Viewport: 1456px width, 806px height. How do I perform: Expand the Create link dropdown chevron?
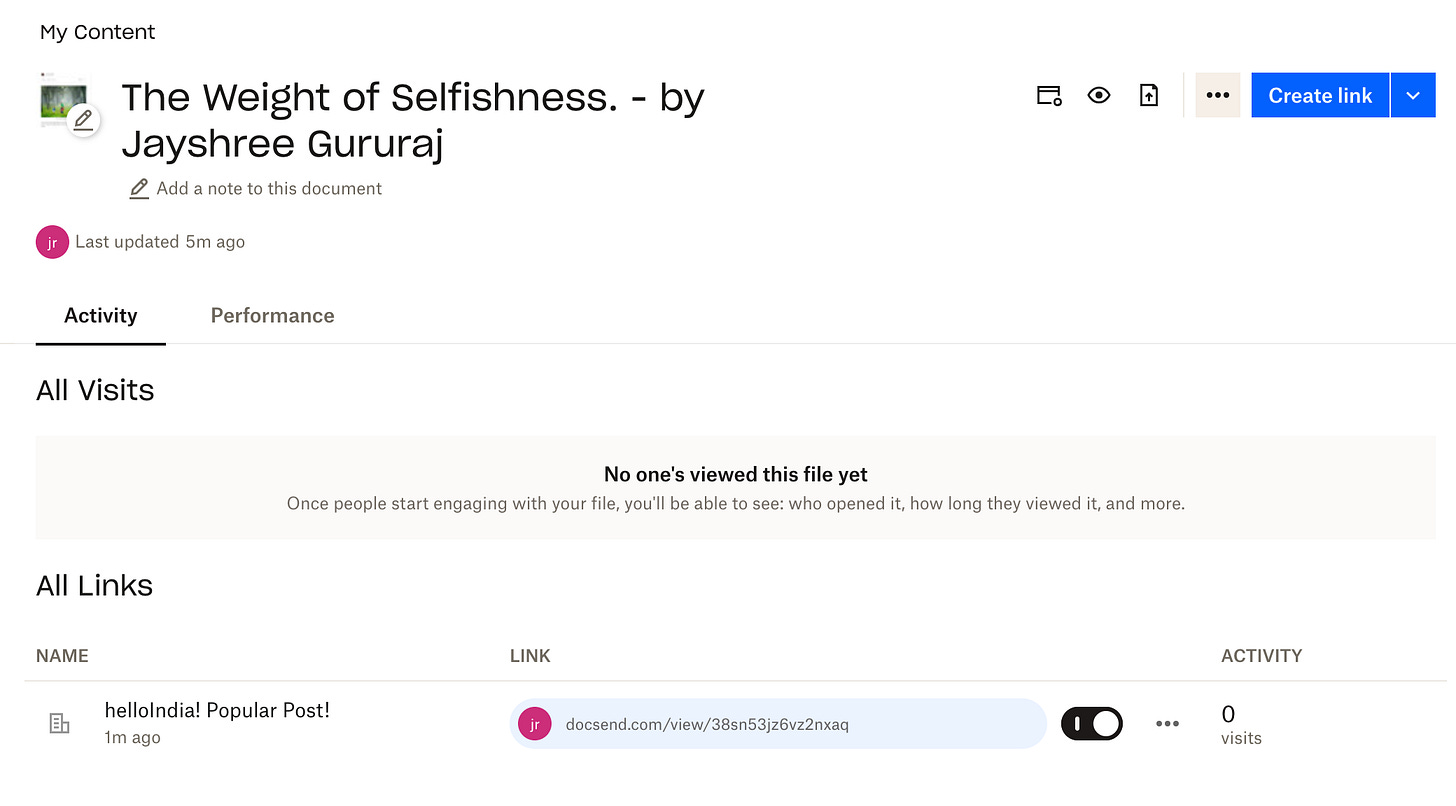[1412, 94]
